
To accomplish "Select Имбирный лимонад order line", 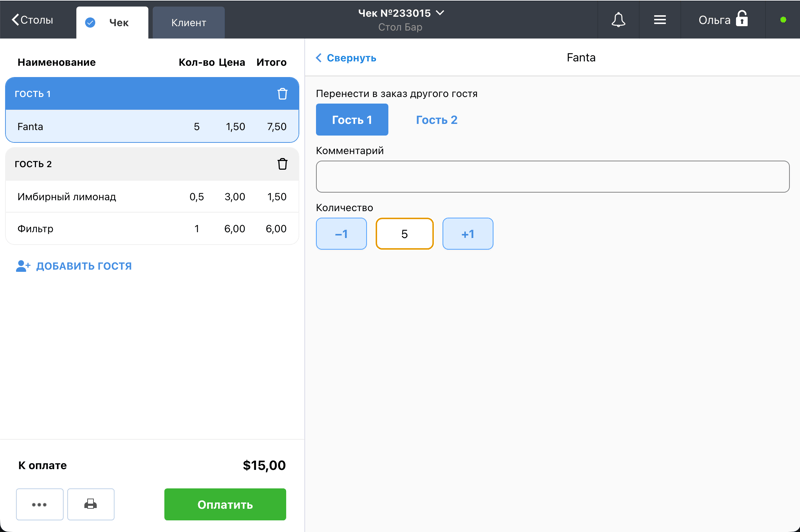I will coord(152,196).
